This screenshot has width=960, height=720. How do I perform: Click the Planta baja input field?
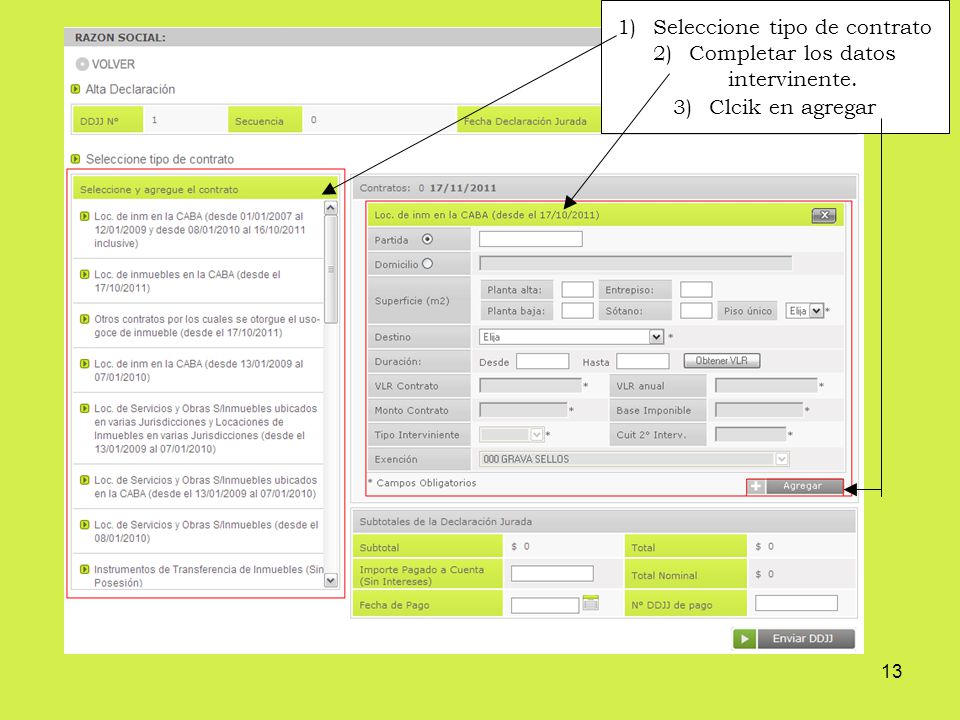pos(577,311)
